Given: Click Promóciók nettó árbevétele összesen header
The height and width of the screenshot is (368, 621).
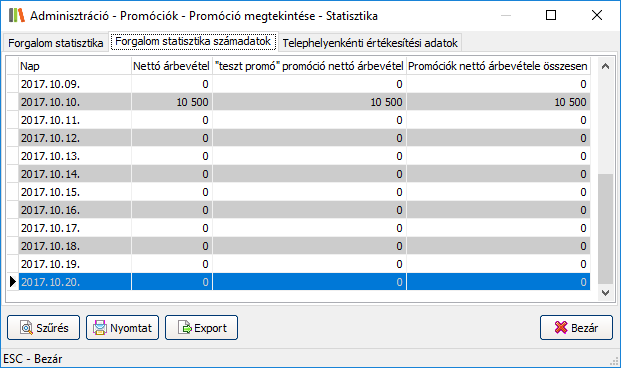Looking at the screenshot, I should click(x=498, y=66).
